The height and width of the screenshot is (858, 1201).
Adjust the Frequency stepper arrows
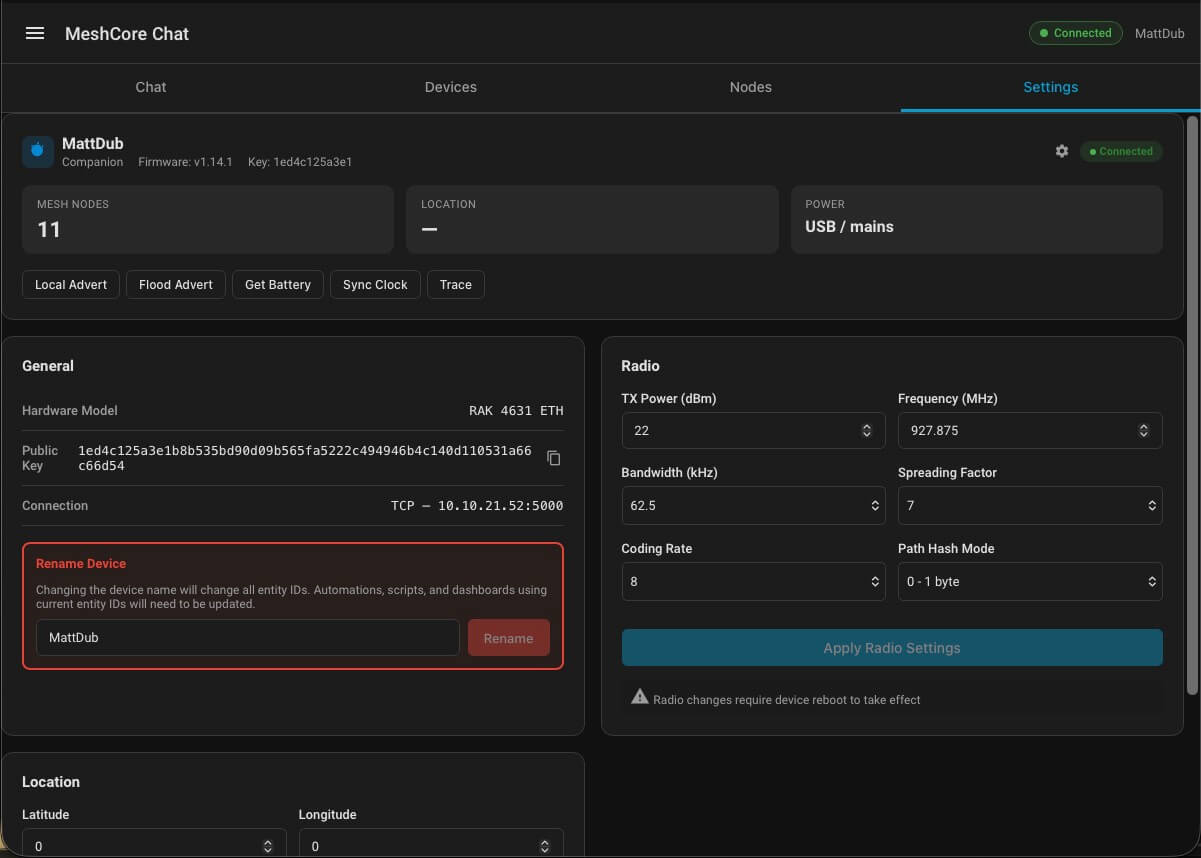point(1144,430)
